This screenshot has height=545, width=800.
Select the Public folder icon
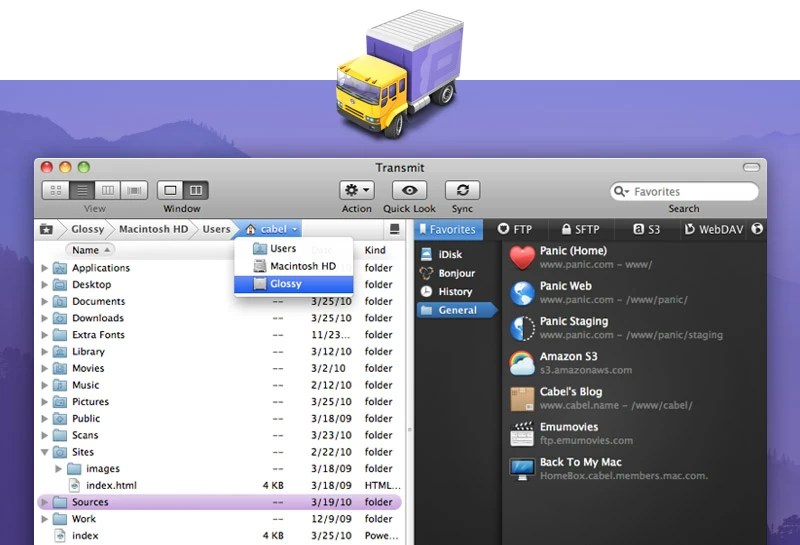click(x=60, y=418)
